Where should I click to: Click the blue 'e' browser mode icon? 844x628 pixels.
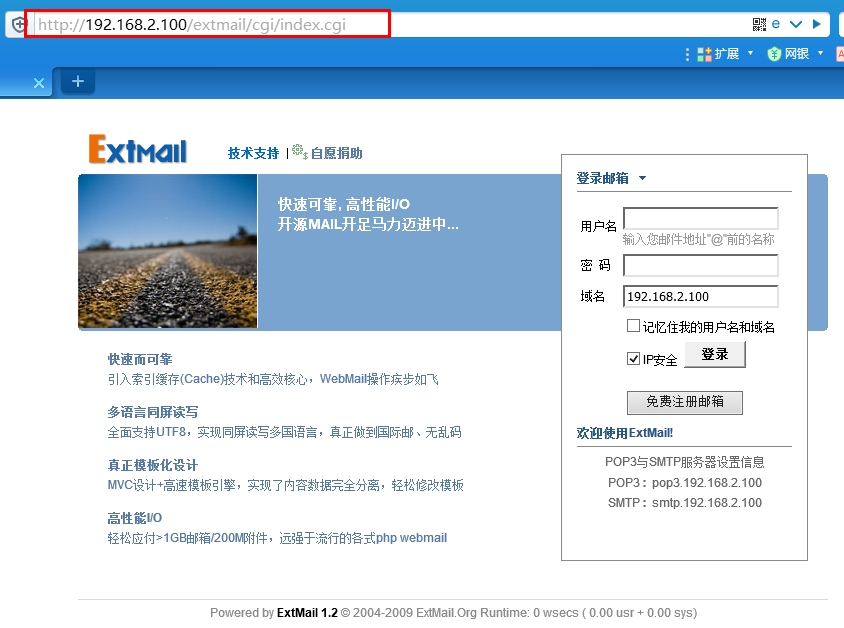776,24
